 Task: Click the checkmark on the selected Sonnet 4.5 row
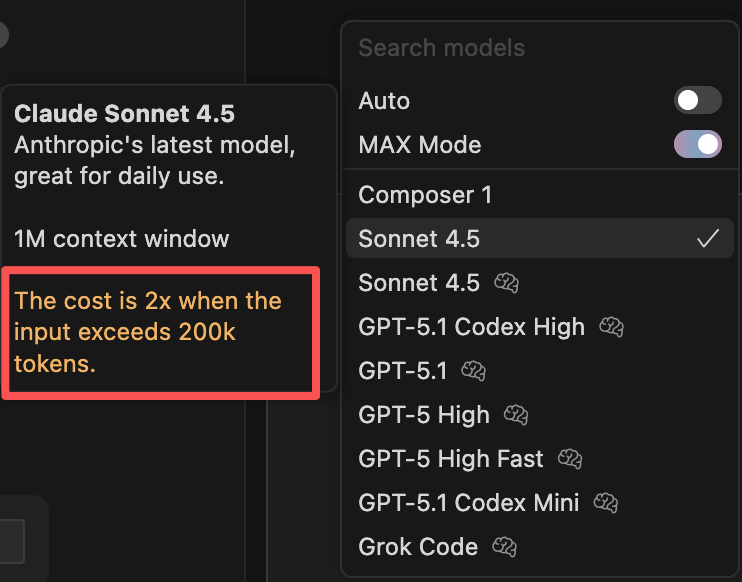click(x=708, y=238)
